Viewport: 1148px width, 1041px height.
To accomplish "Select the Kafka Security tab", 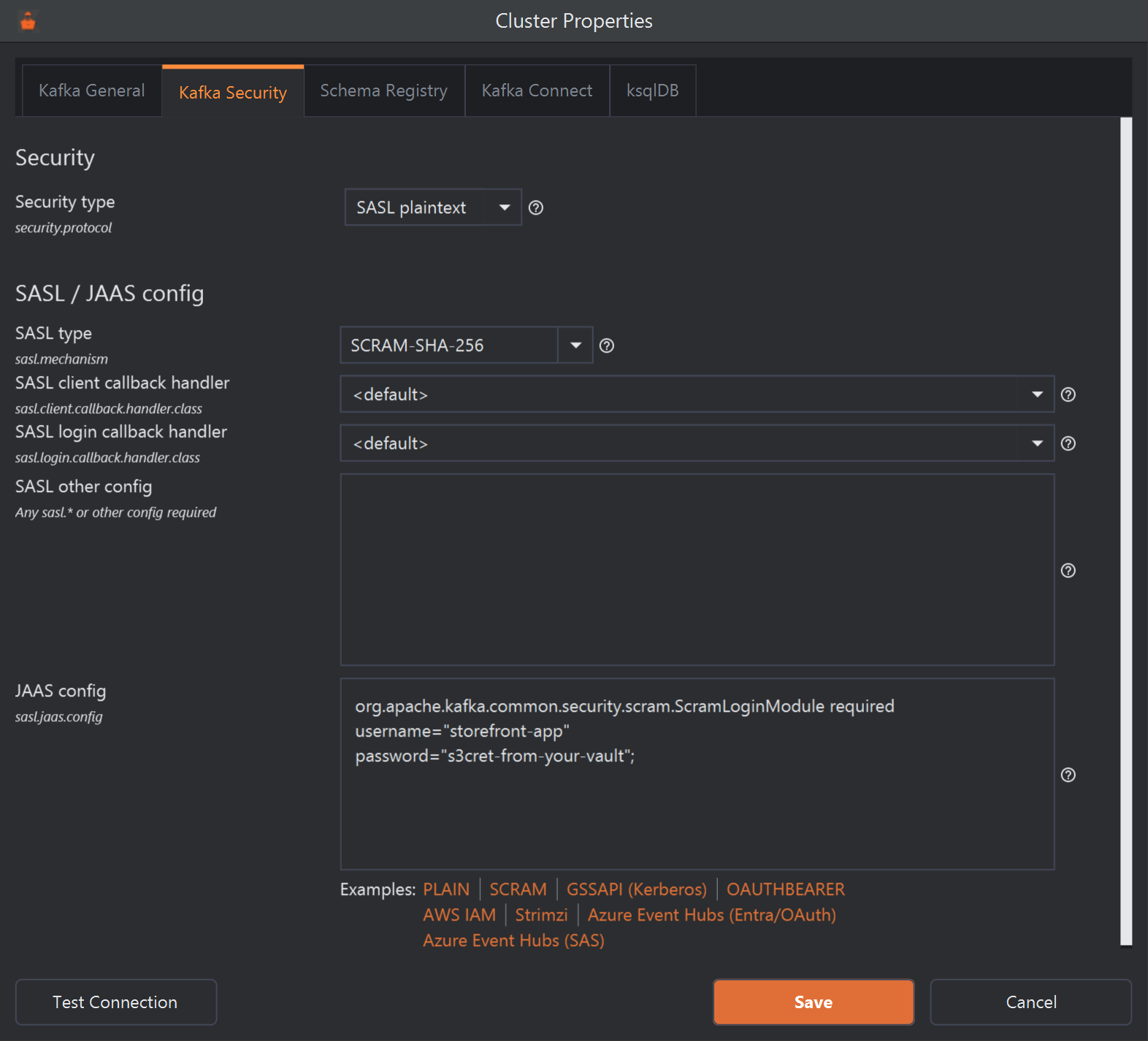I will point(233,92).
